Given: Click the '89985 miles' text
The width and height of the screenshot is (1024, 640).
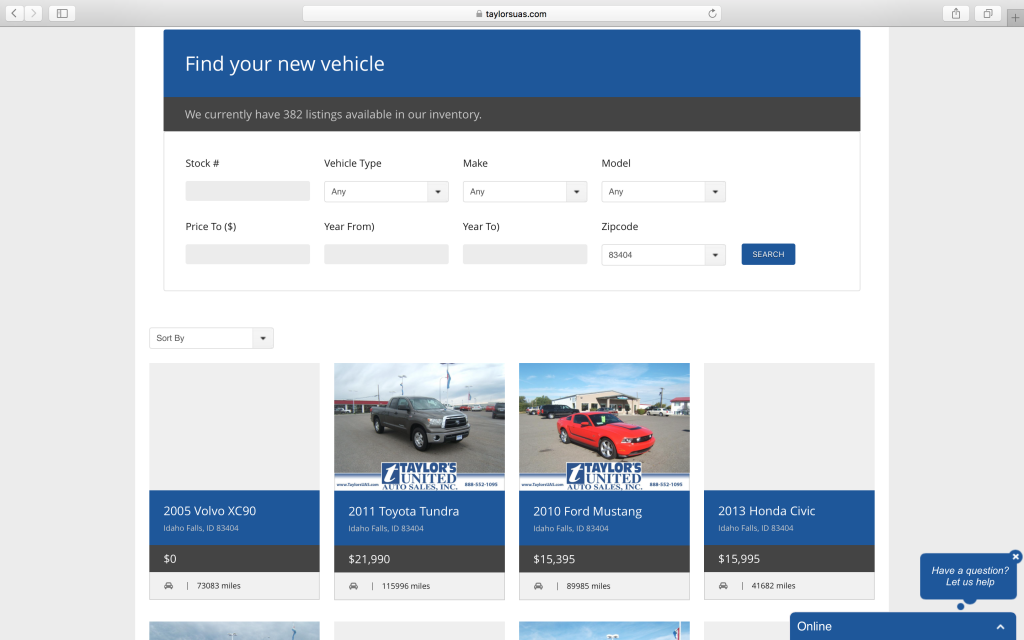Looking at the screenshot, I should (588, 586).
